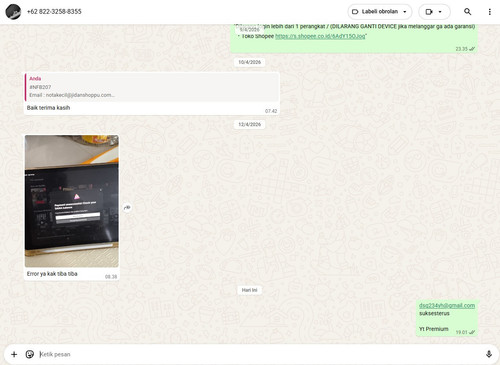Select the 'Error ya kak tiba tiba' caption
Screen dimensions: 500x365
52,274
